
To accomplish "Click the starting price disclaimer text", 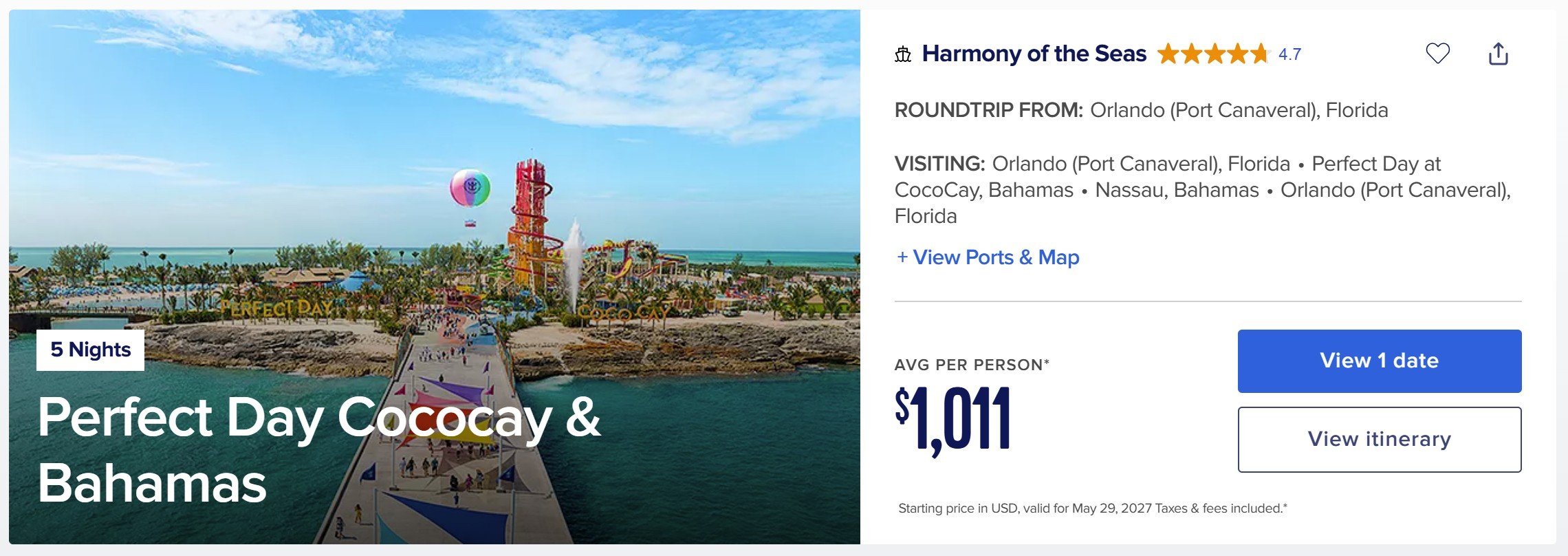I will (1092, 509).
